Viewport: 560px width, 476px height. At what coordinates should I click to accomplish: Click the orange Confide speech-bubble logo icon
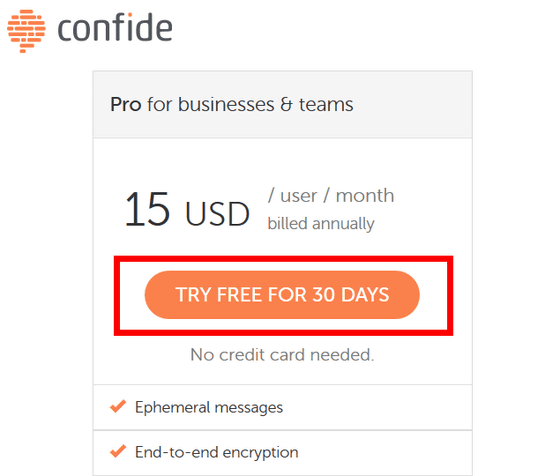click(26, 31)
